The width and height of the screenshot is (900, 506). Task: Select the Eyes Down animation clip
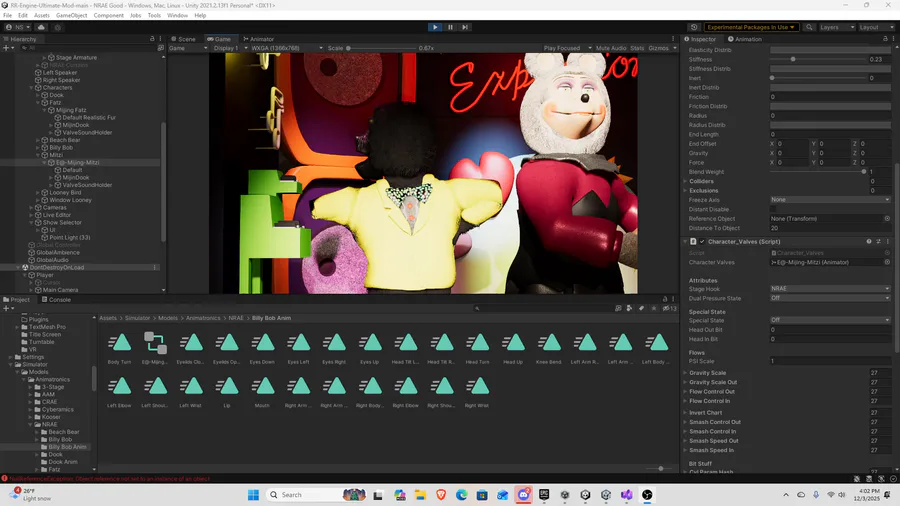coord(262,348)
